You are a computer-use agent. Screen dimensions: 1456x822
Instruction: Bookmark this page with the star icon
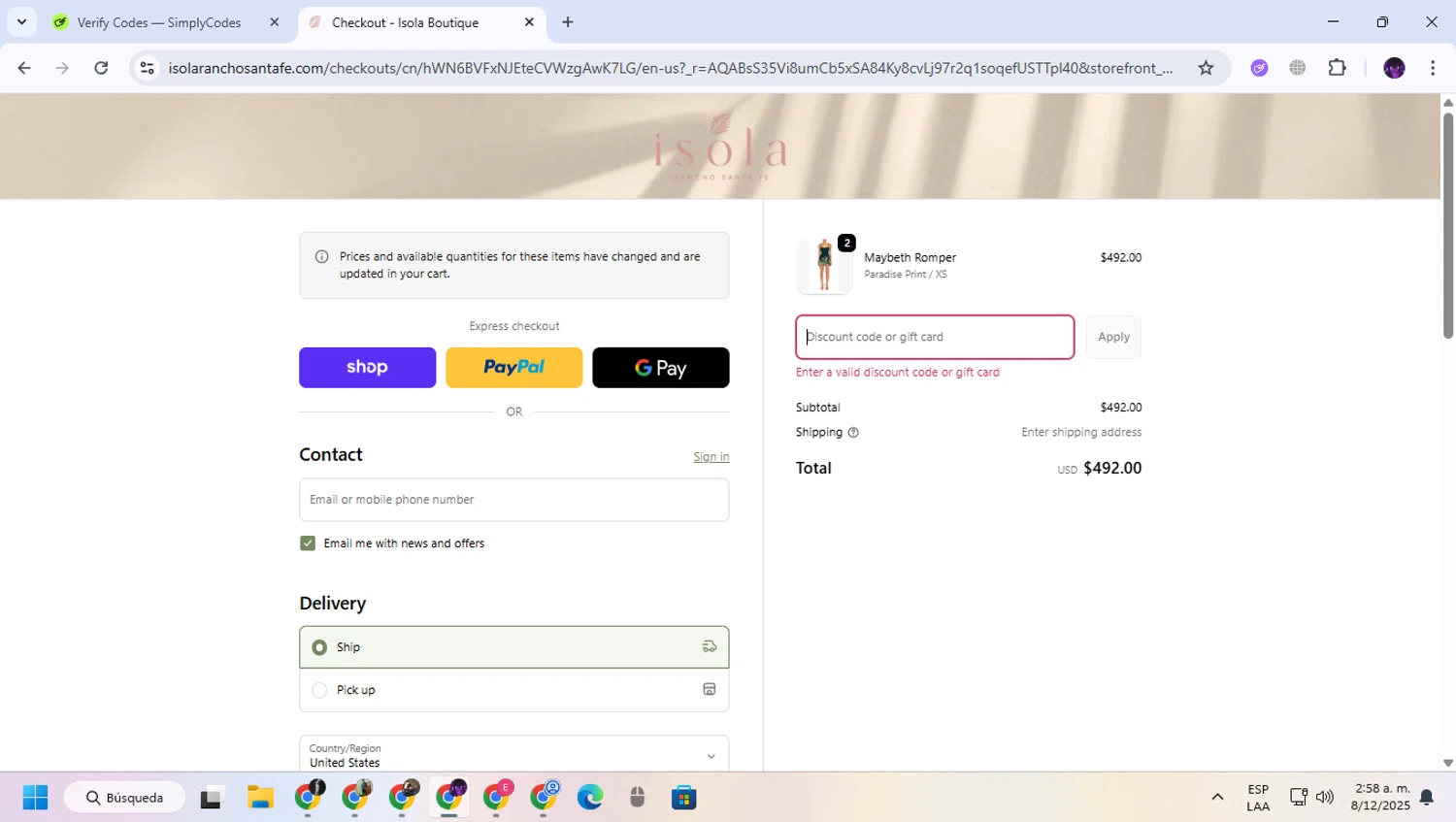tap(1206, 68)
